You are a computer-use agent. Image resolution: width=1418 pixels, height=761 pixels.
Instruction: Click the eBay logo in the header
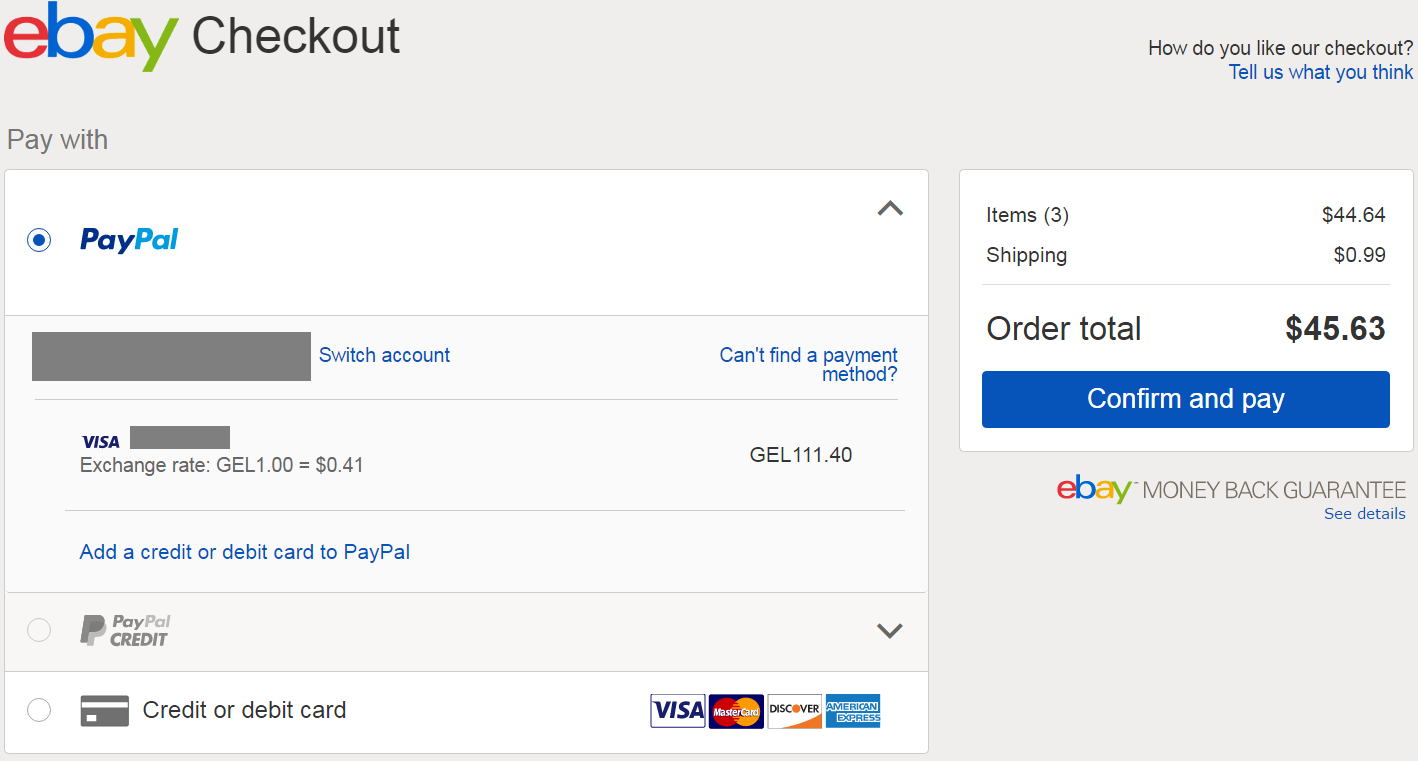[x=91, y=37]
